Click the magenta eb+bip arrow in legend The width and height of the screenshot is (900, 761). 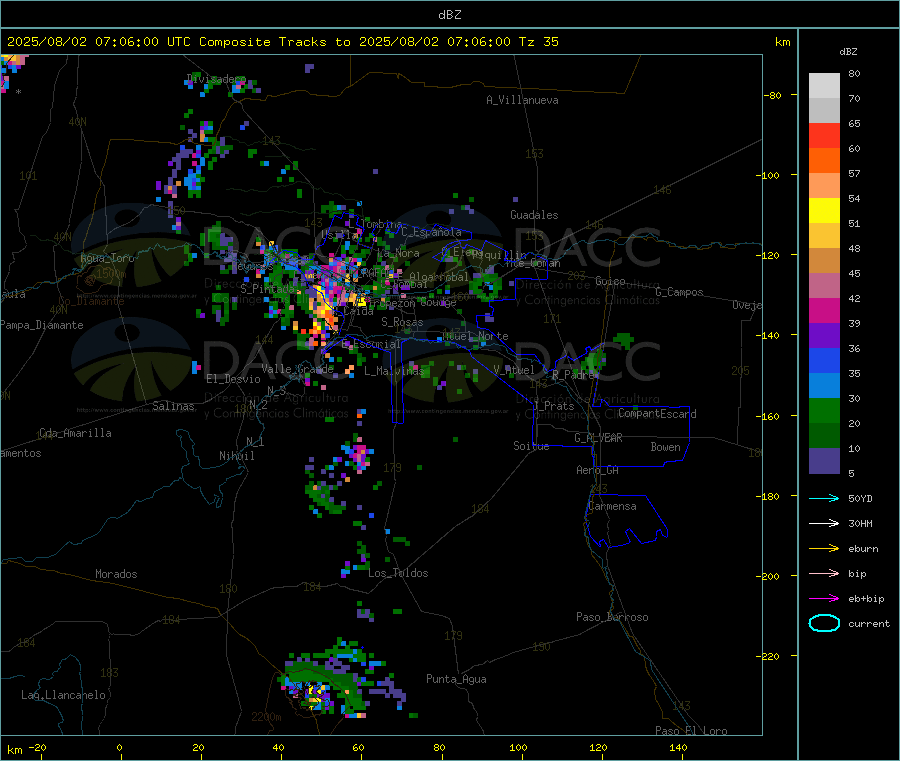click(824, 599)
